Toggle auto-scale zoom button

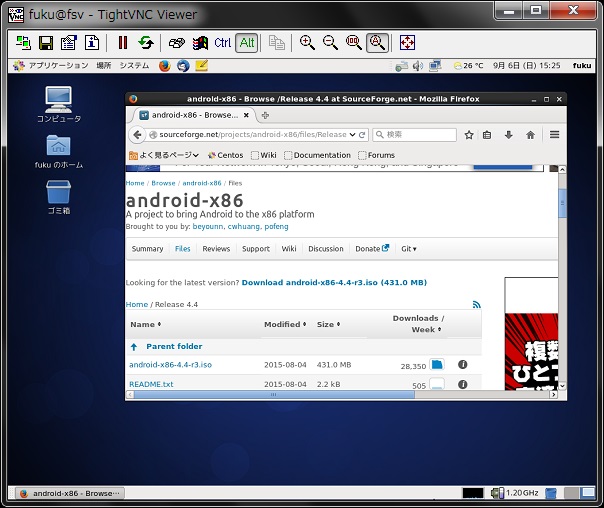click(377, 42)
